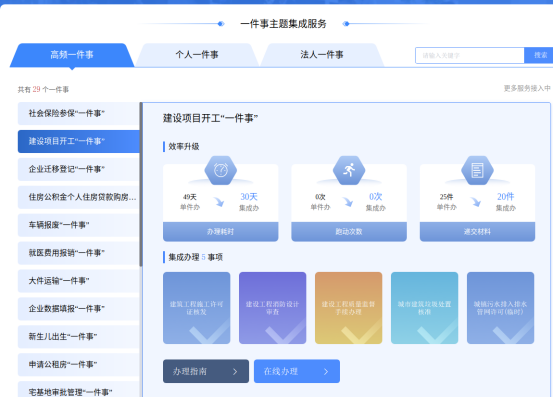Click the 一件事主题集成服务 page title
The image size is (554, 397).
[x=283, y=24]
